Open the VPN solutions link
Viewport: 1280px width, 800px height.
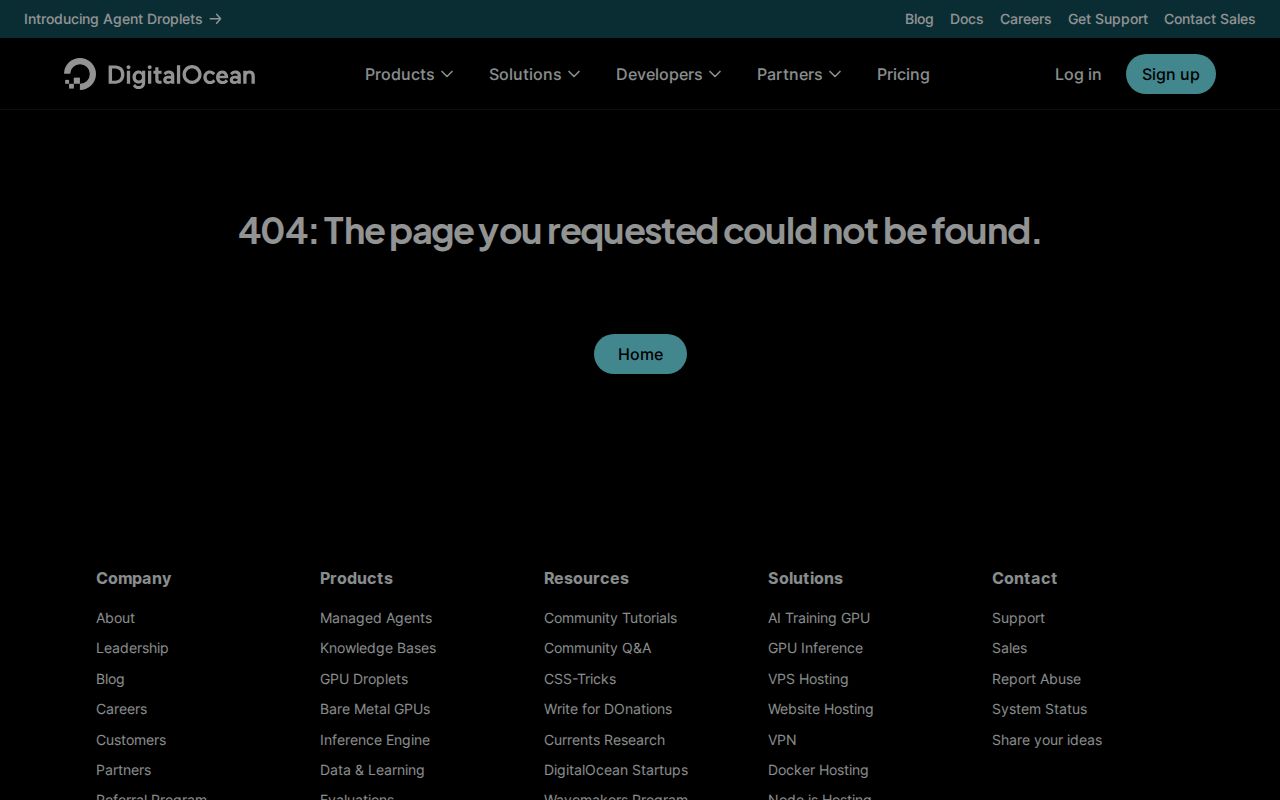point(782,740)
